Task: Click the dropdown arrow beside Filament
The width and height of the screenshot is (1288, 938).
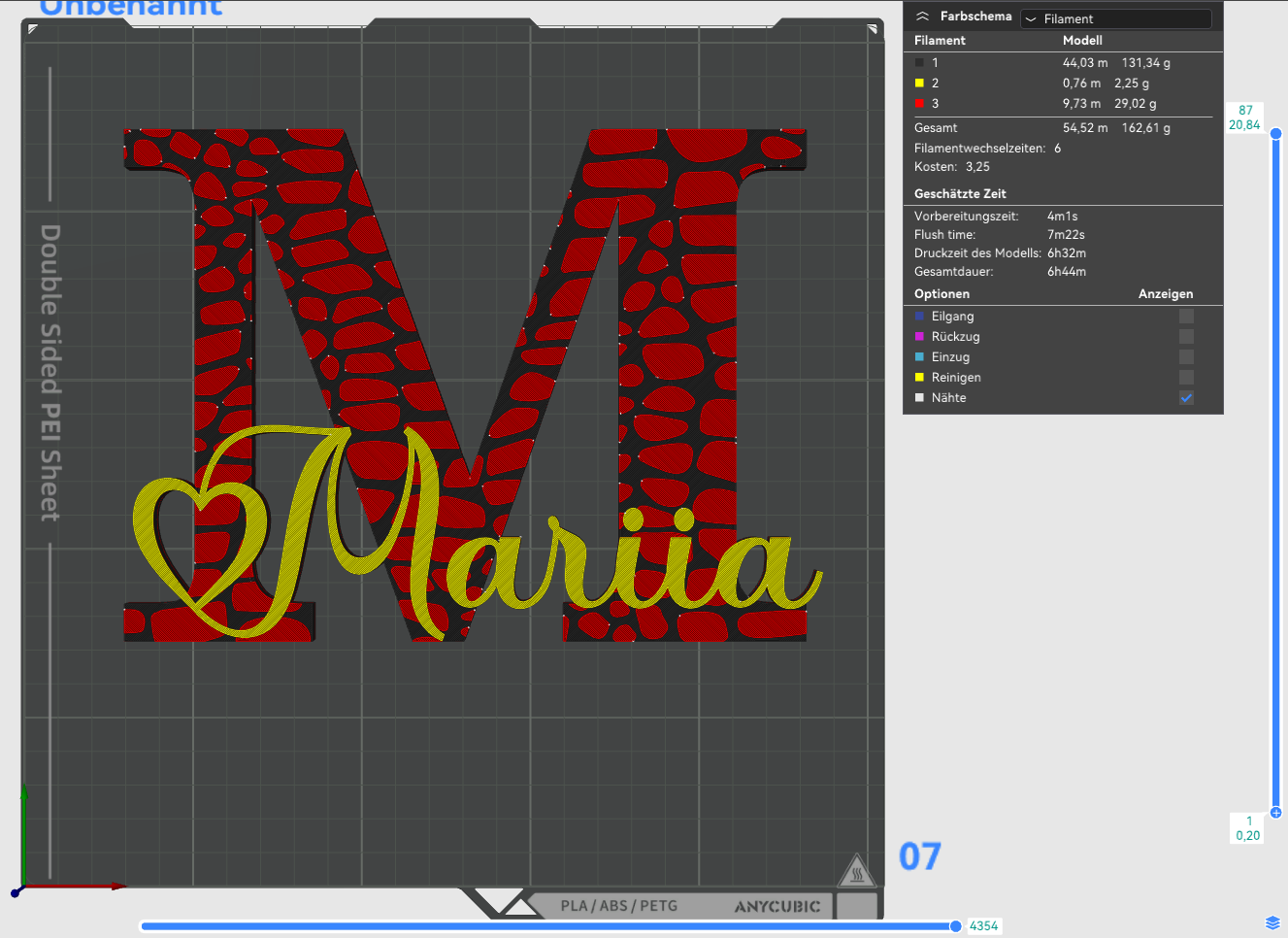Action: tap(1031, 18)
